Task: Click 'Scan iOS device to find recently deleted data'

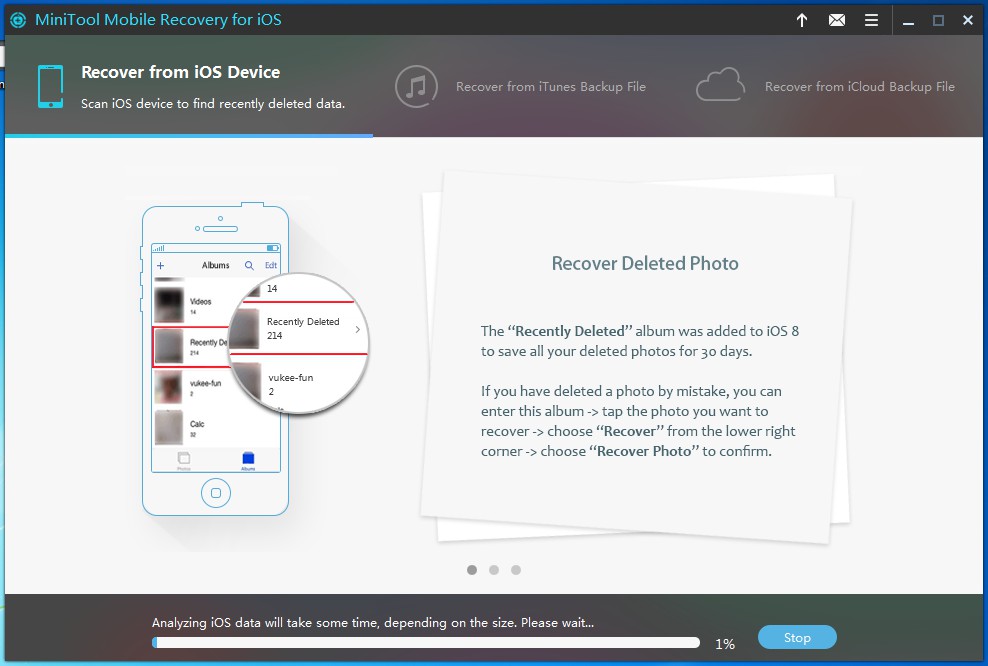Action: coord(213,103)
